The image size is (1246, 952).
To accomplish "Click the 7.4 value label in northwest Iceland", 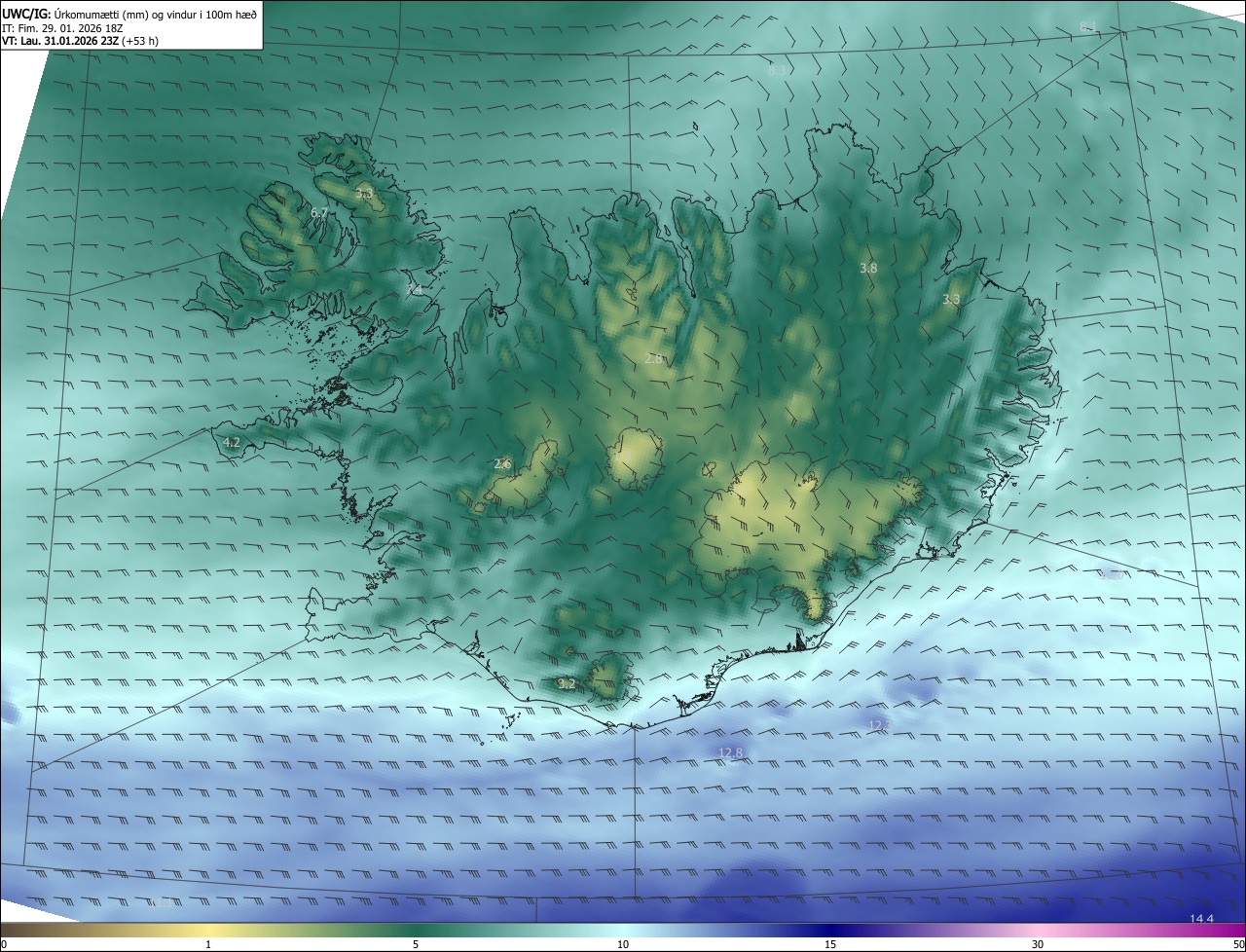I will 414,290.
